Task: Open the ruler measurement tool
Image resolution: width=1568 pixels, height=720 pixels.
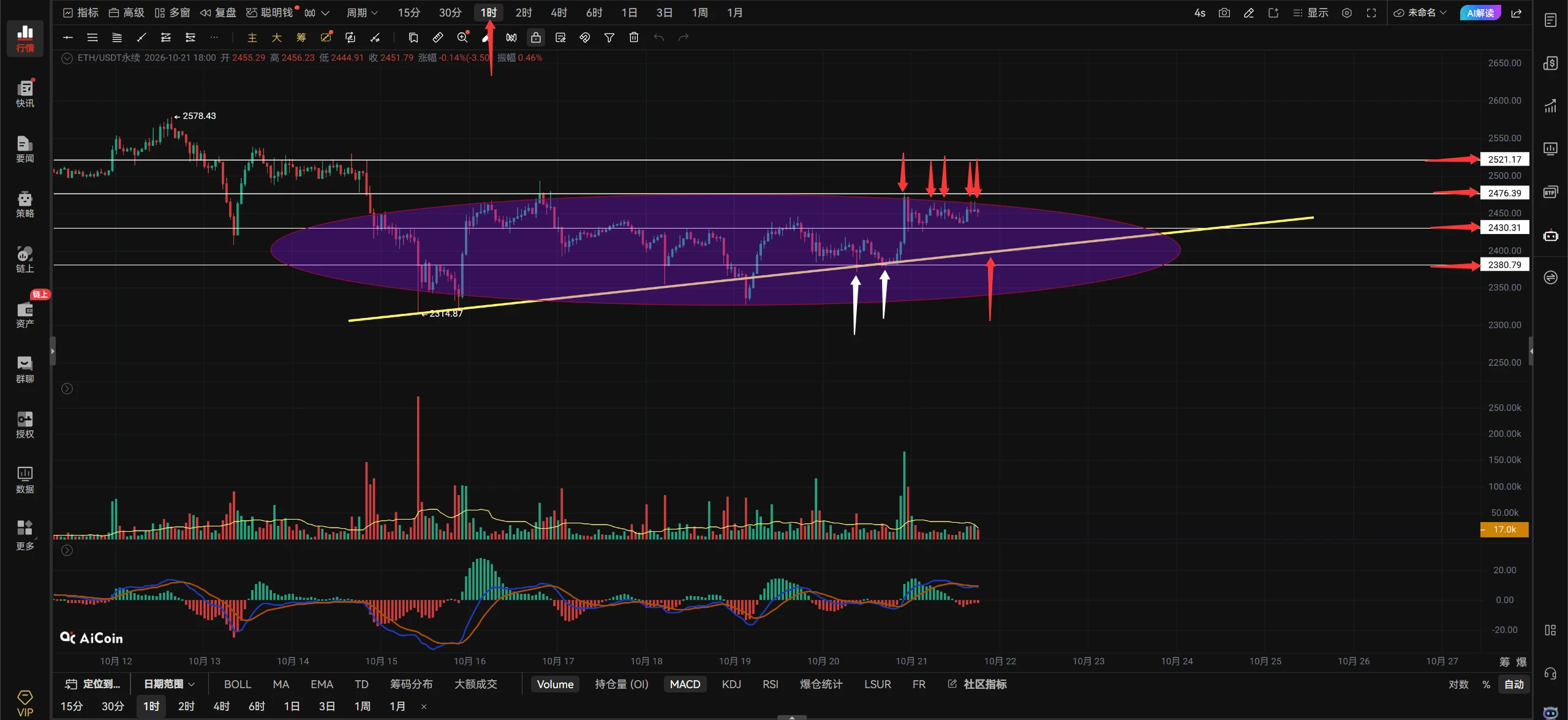Action: 438,38
